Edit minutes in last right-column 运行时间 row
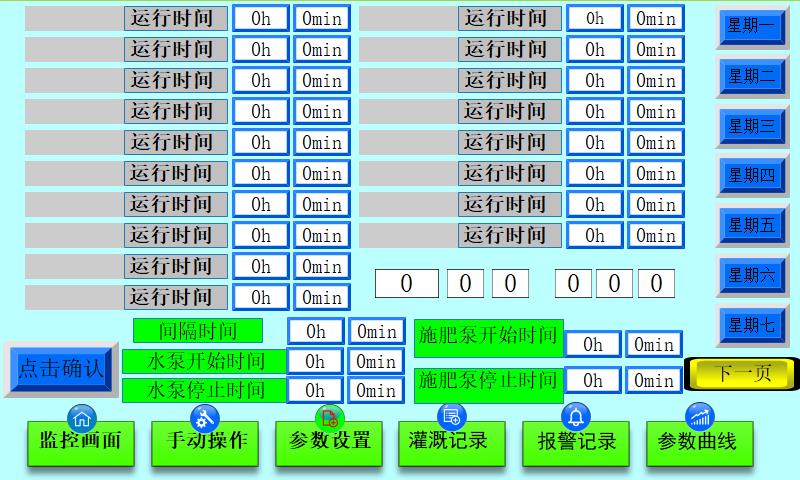The width and height of the screenshot is (800, 480). [x=656, y=235]
